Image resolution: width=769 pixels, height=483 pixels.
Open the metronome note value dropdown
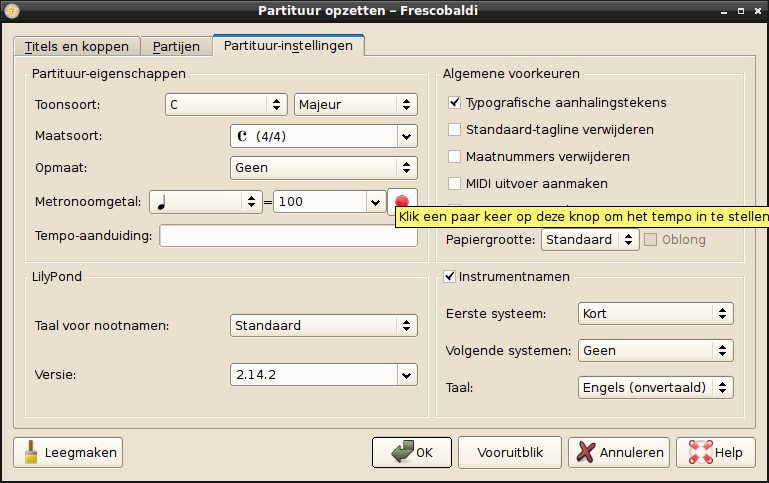pyautogui.click(x=205, y=202)
